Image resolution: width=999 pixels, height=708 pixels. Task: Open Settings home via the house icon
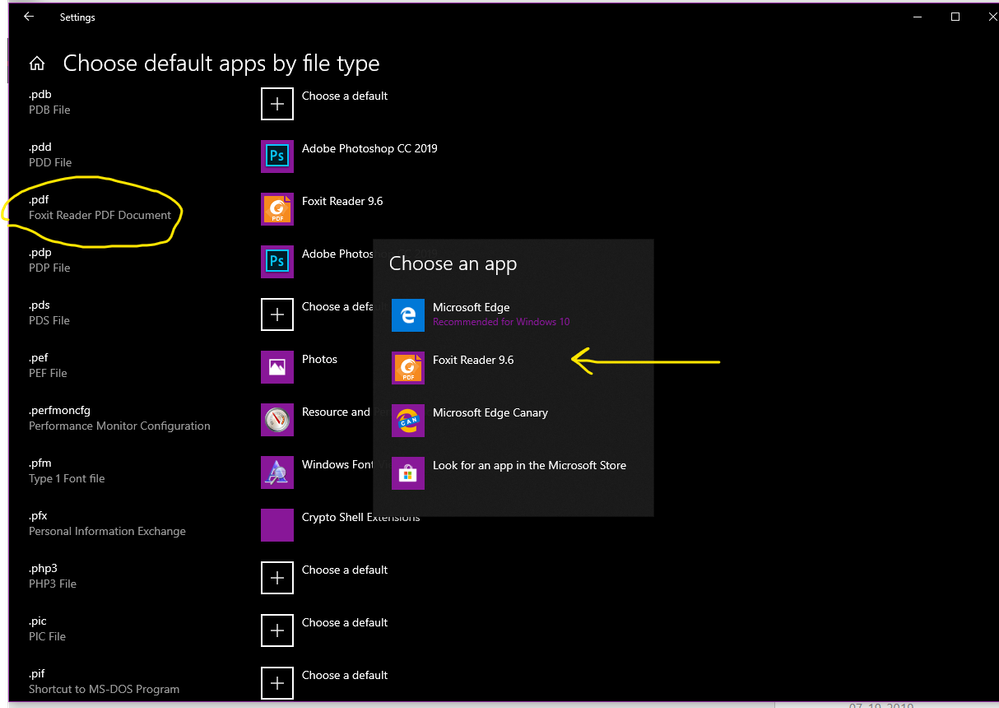pyautogui.click(x=37, y=63)
